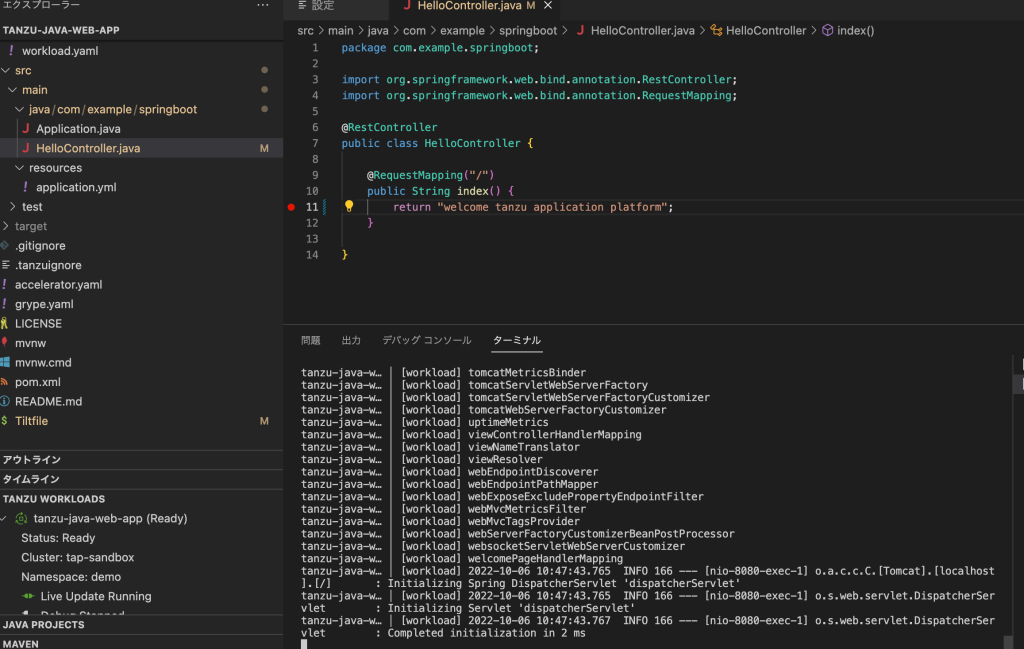Toggle the red breakpoint on line 11
The height and width of the screenshot is (649, 1024).
tap(291, 207)
